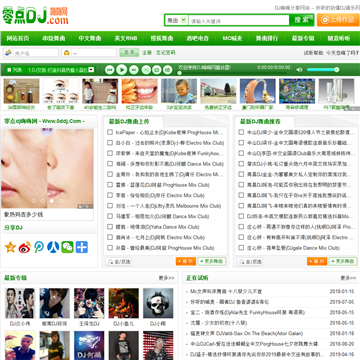The height and width of the screenshot is (360, 360).
Task: Click 更多舞曲 under the 最新DJ舞曲上传 list
Action: tap(212, 261)
